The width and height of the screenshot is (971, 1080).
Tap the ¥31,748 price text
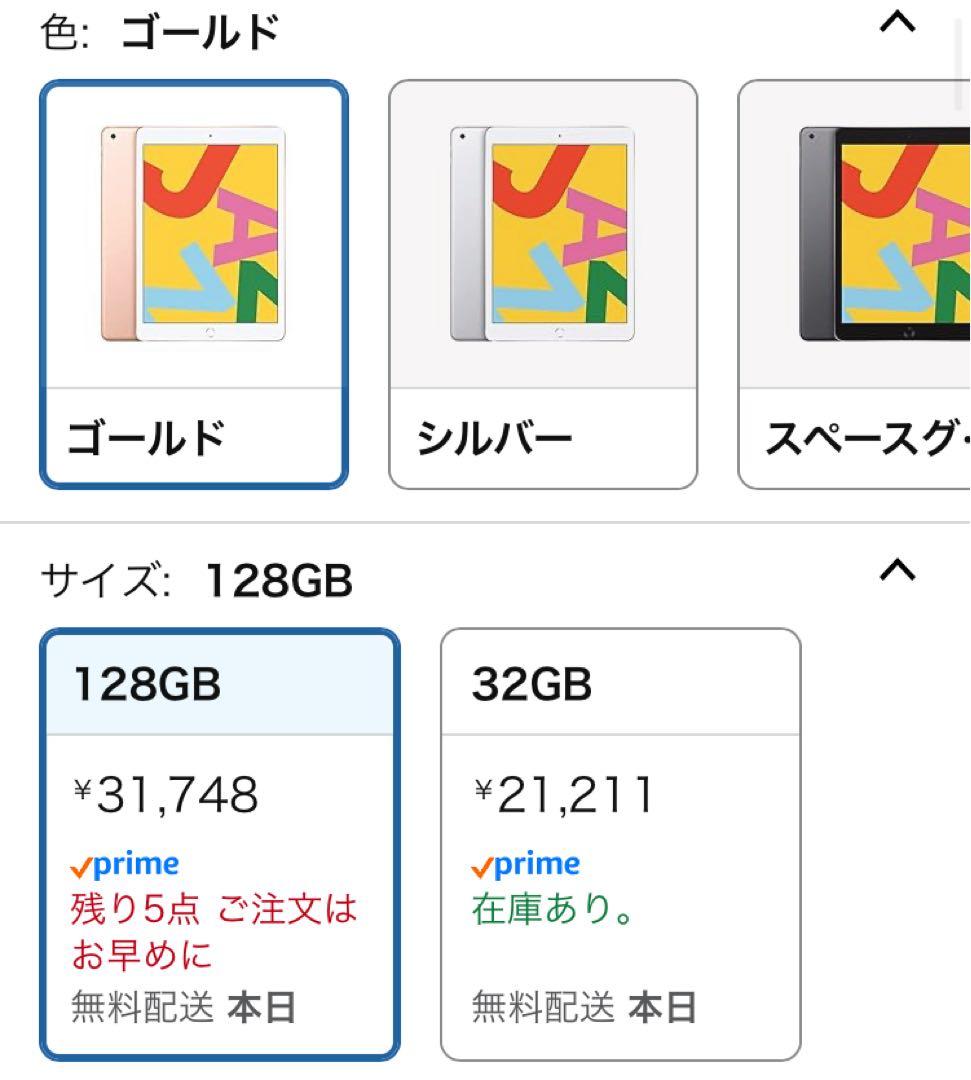pos(165,795)
